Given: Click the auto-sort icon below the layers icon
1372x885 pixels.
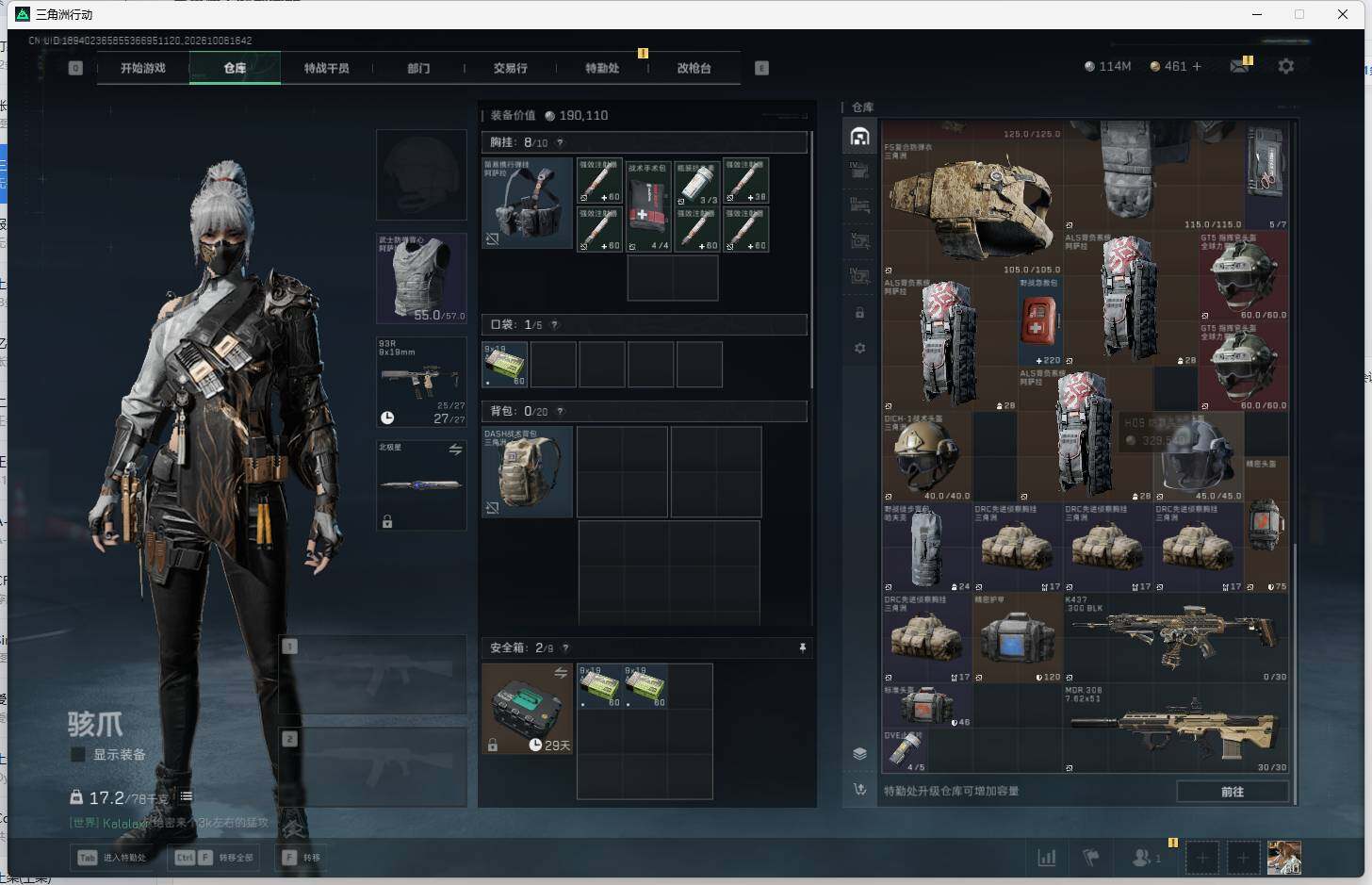Looking at the screenshot, I should 859,790.
